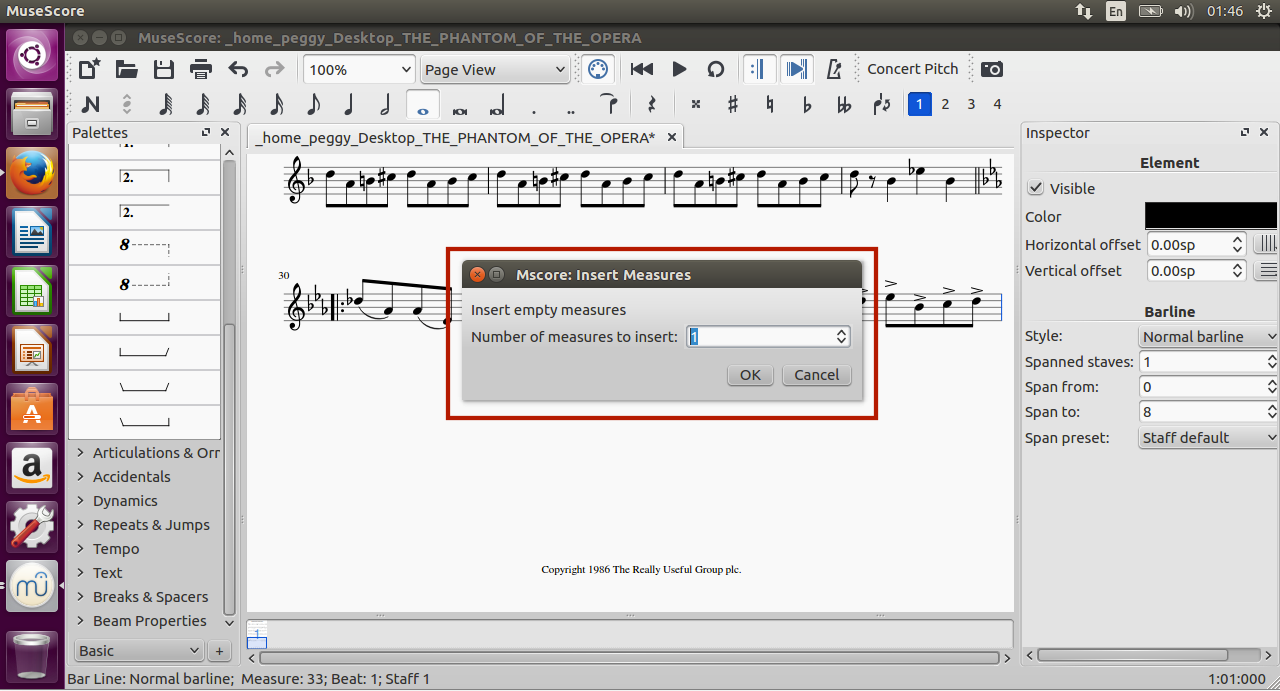Open the image capture camera tool
Screen dimensions: 1280x691
[992, 69]
